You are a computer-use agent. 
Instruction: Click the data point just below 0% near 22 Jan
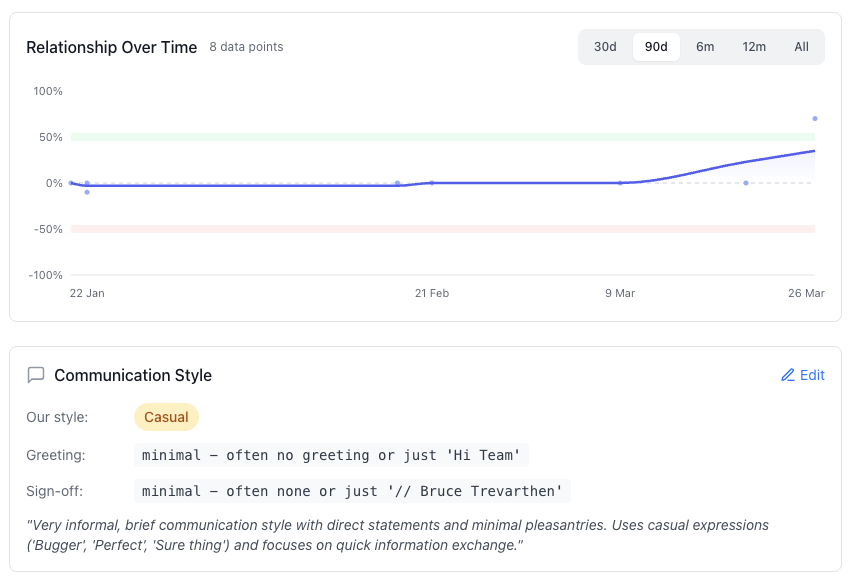point(87,192)
